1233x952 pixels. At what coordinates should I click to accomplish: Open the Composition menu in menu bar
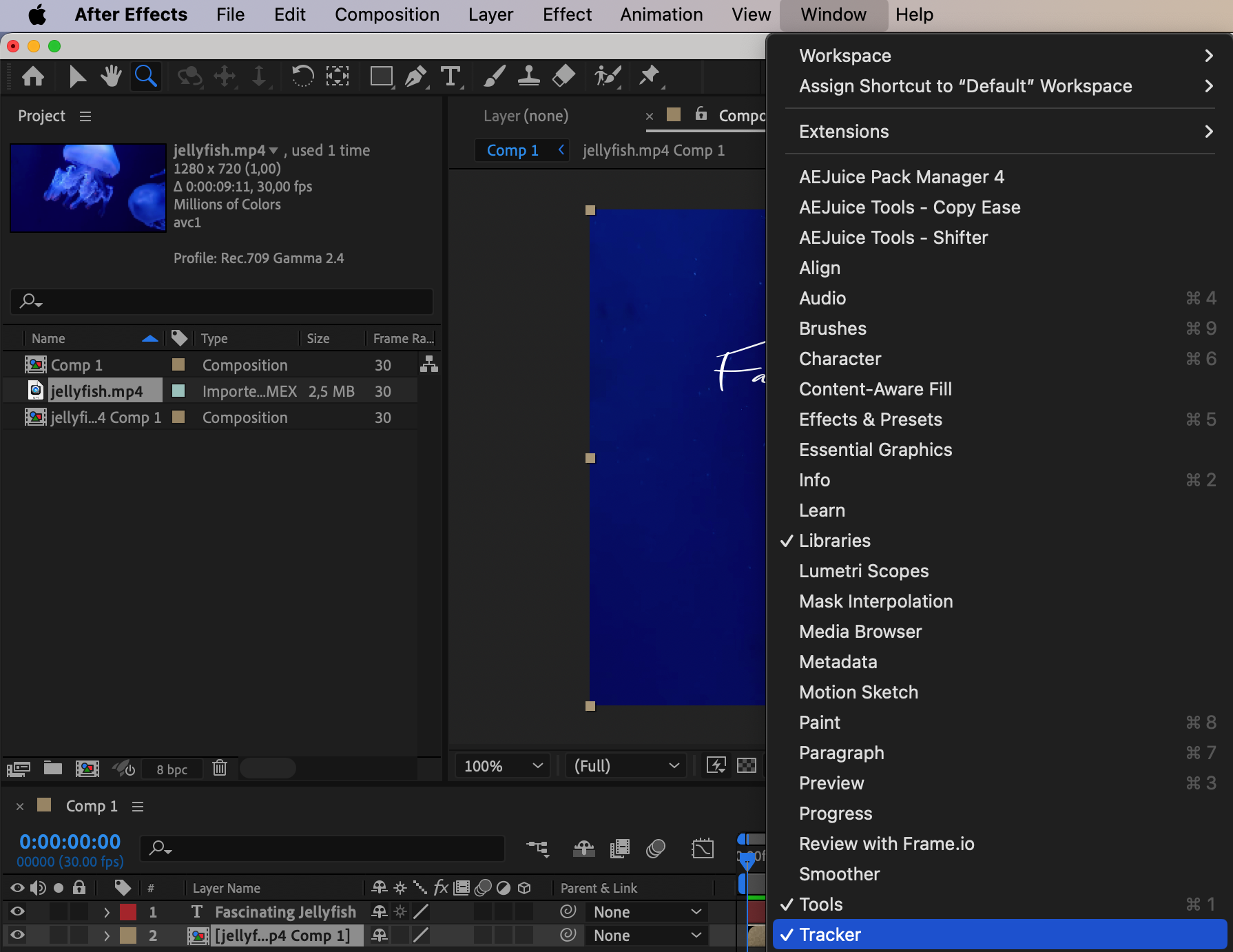click(x=387, y=14)
